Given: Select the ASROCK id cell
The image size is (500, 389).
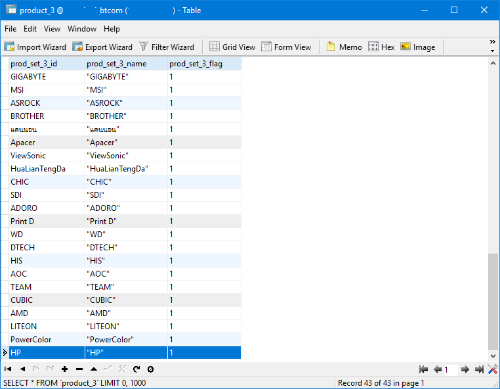Looking at the screenshot, I should coord(47,103).
